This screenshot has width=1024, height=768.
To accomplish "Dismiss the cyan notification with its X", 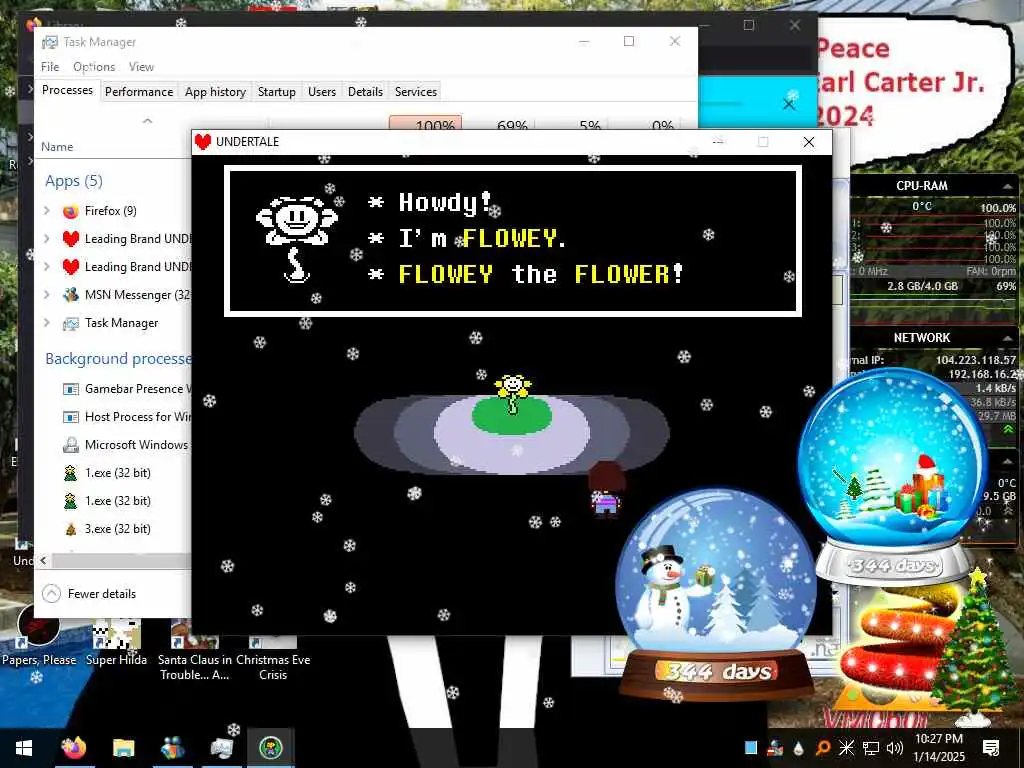I will (x=789, y=104).
